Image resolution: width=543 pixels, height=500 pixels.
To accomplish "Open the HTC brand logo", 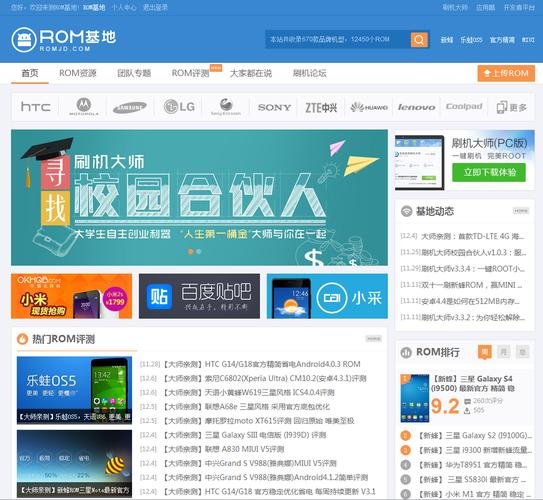I will (x=36, y=107).
